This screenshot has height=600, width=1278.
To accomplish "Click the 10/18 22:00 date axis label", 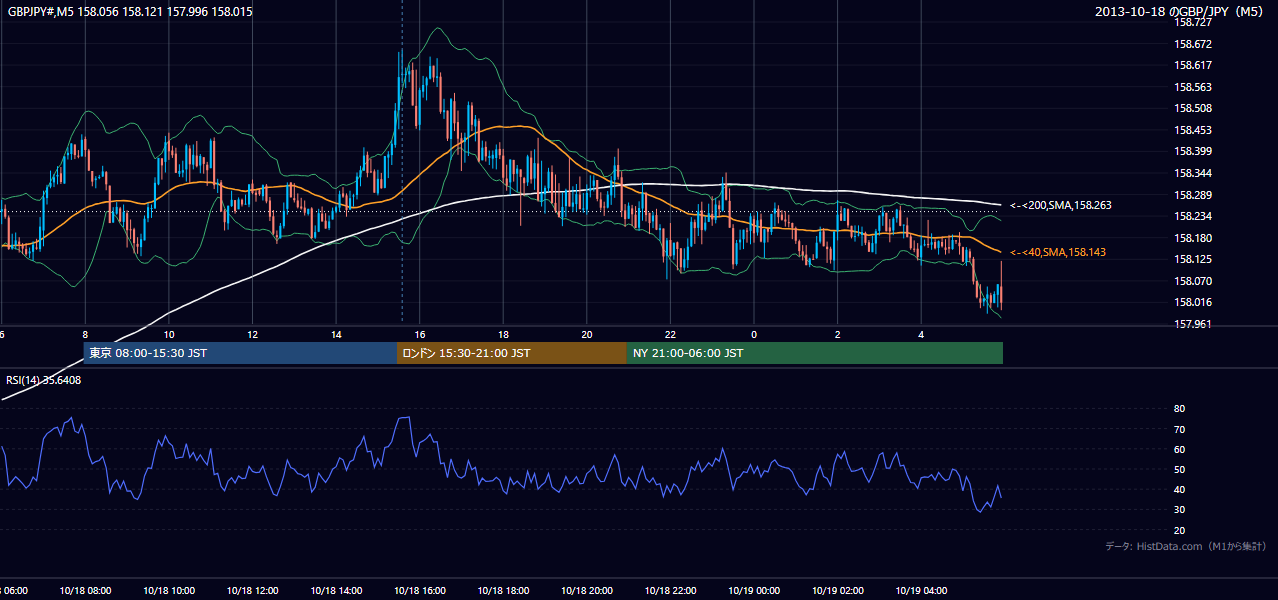I will tap(670, 591).
